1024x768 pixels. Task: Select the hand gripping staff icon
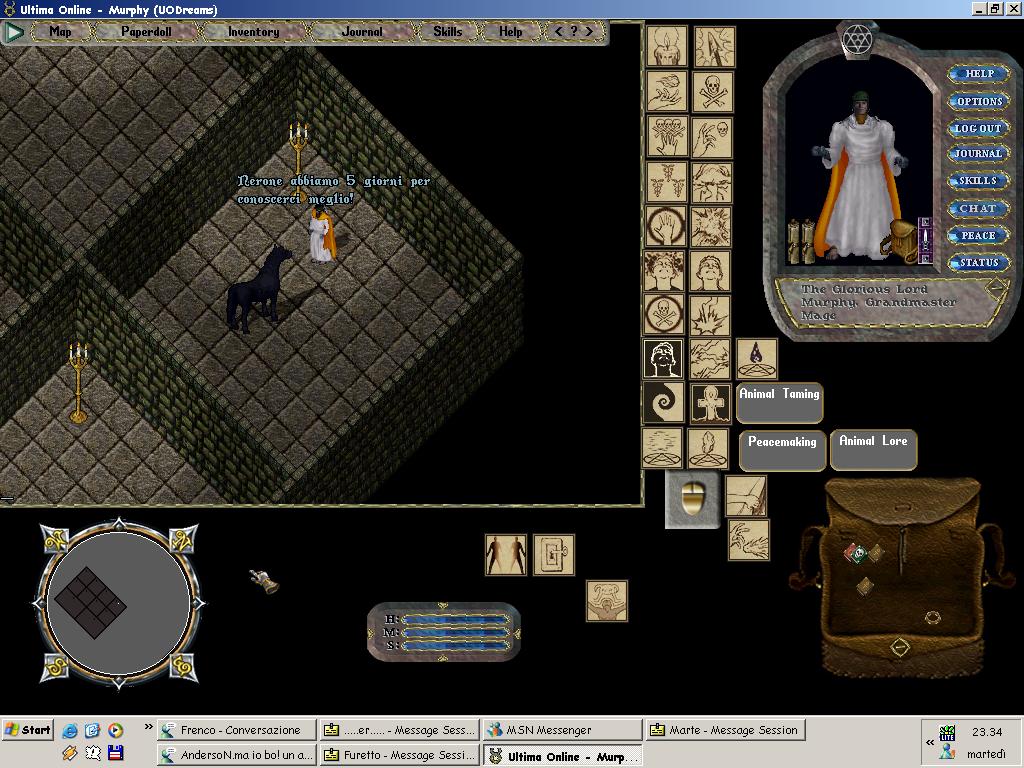[746, 496]
